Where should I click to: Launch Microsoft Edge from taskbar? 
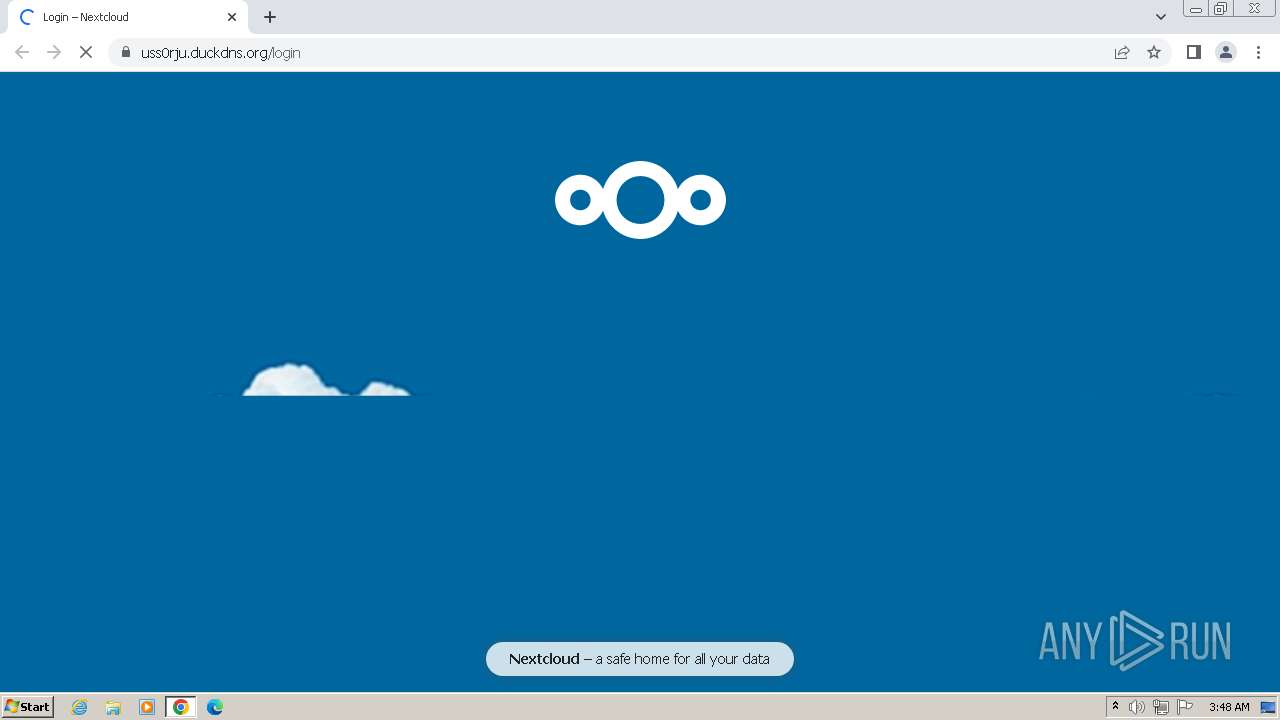pyautogui.click(x=215, y=707)
